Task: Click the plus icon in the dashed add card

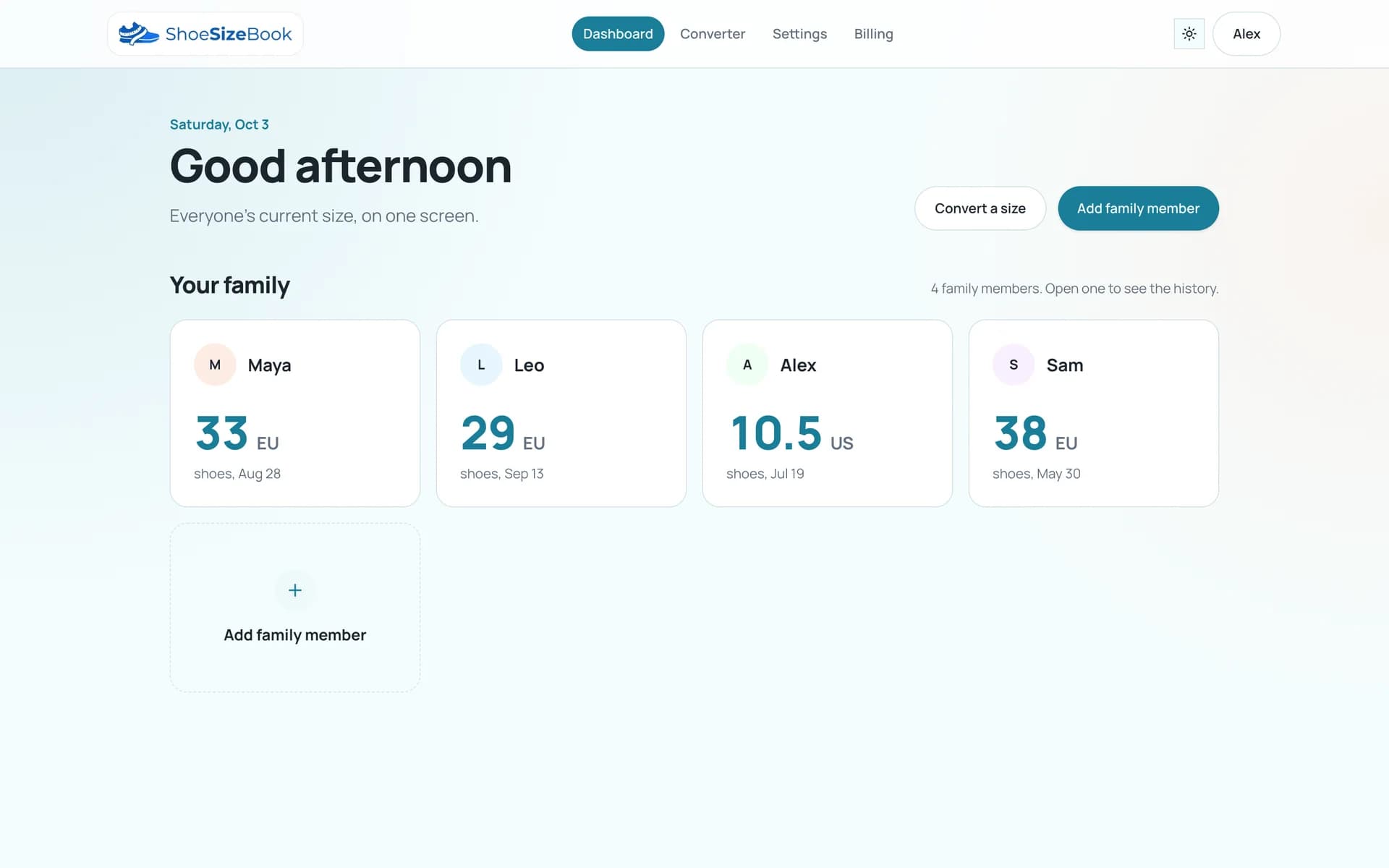Action: coord(295,590)
